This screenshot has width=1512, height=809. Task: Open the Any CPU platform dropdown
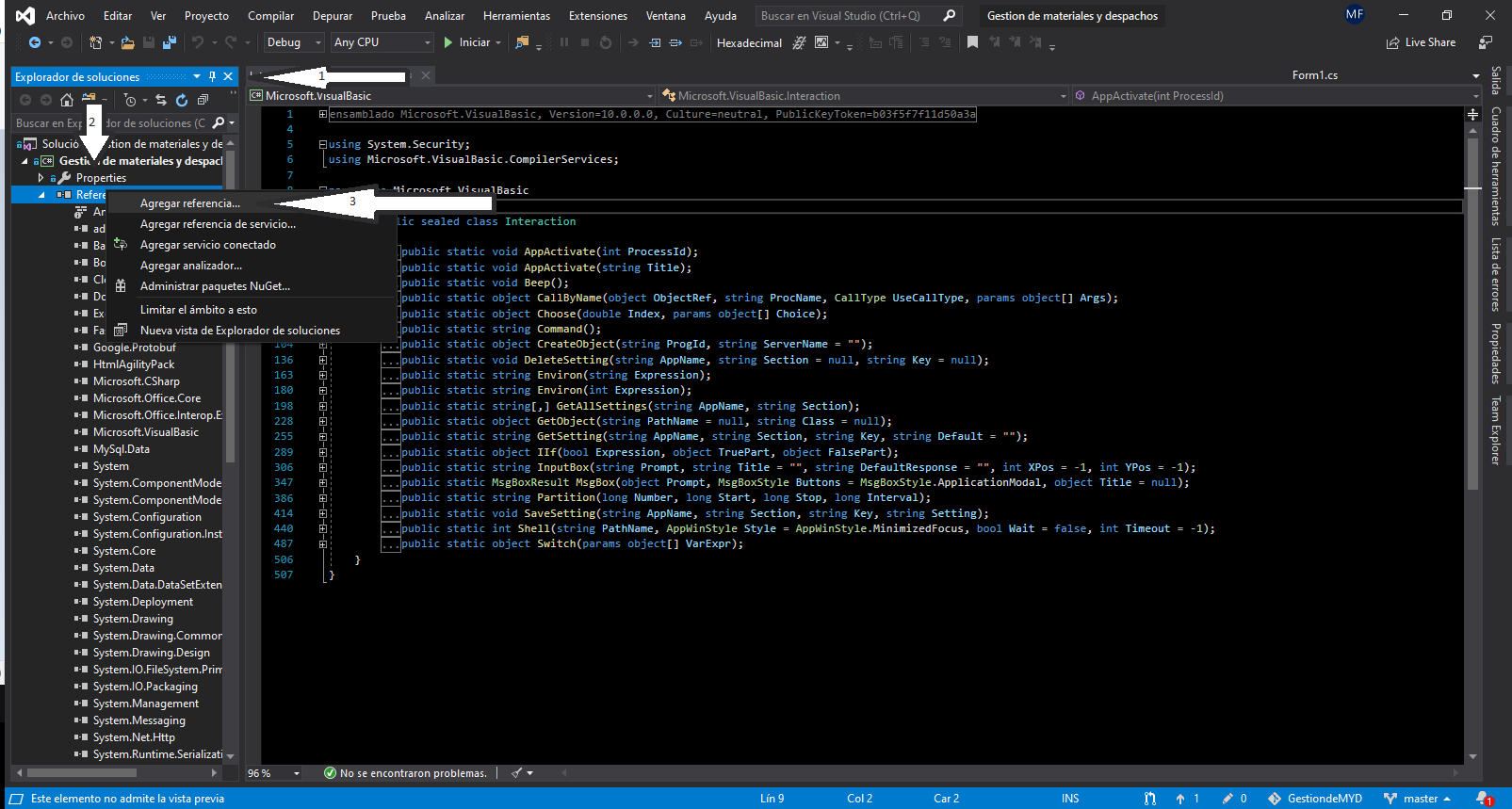point(382,42)
